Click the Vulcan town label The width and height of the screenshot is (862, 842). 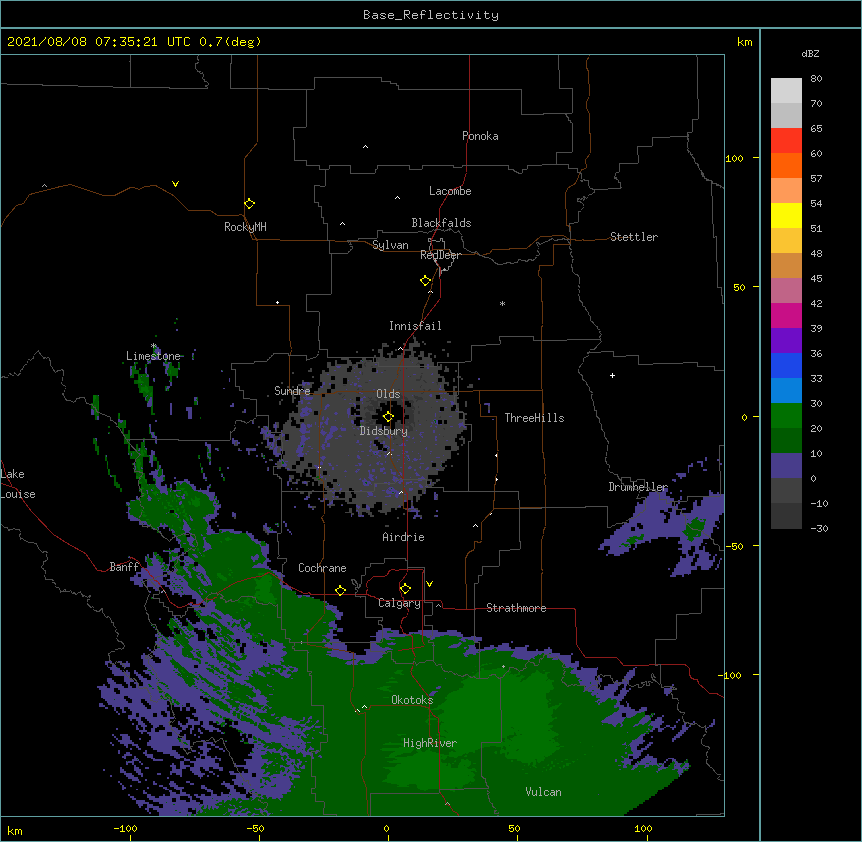(543, 792)
